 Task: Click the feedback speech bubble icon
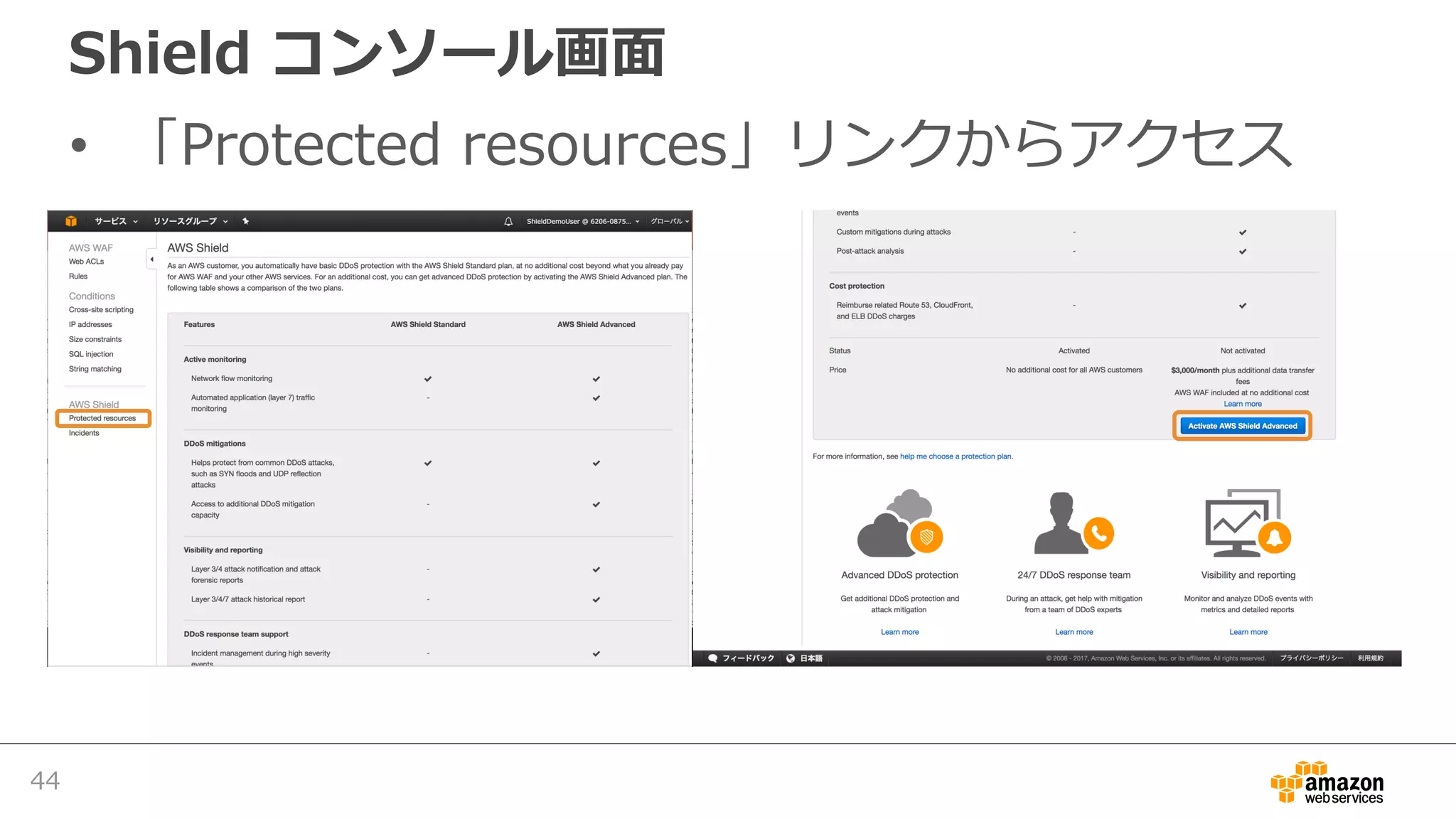(713, 658)
